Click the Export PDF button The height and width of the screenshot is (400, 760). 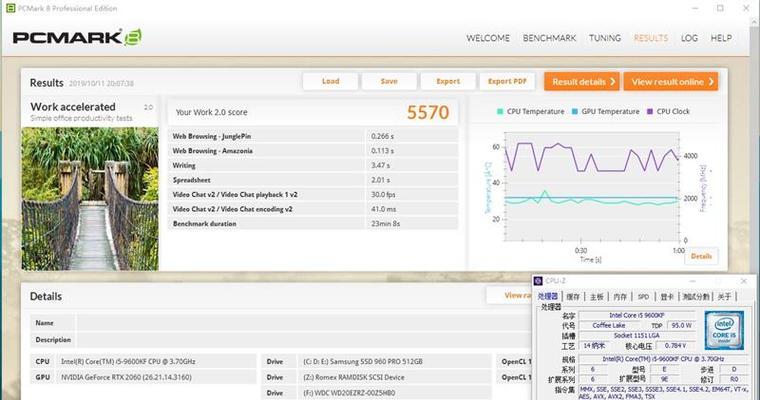[x=507, y=81]
